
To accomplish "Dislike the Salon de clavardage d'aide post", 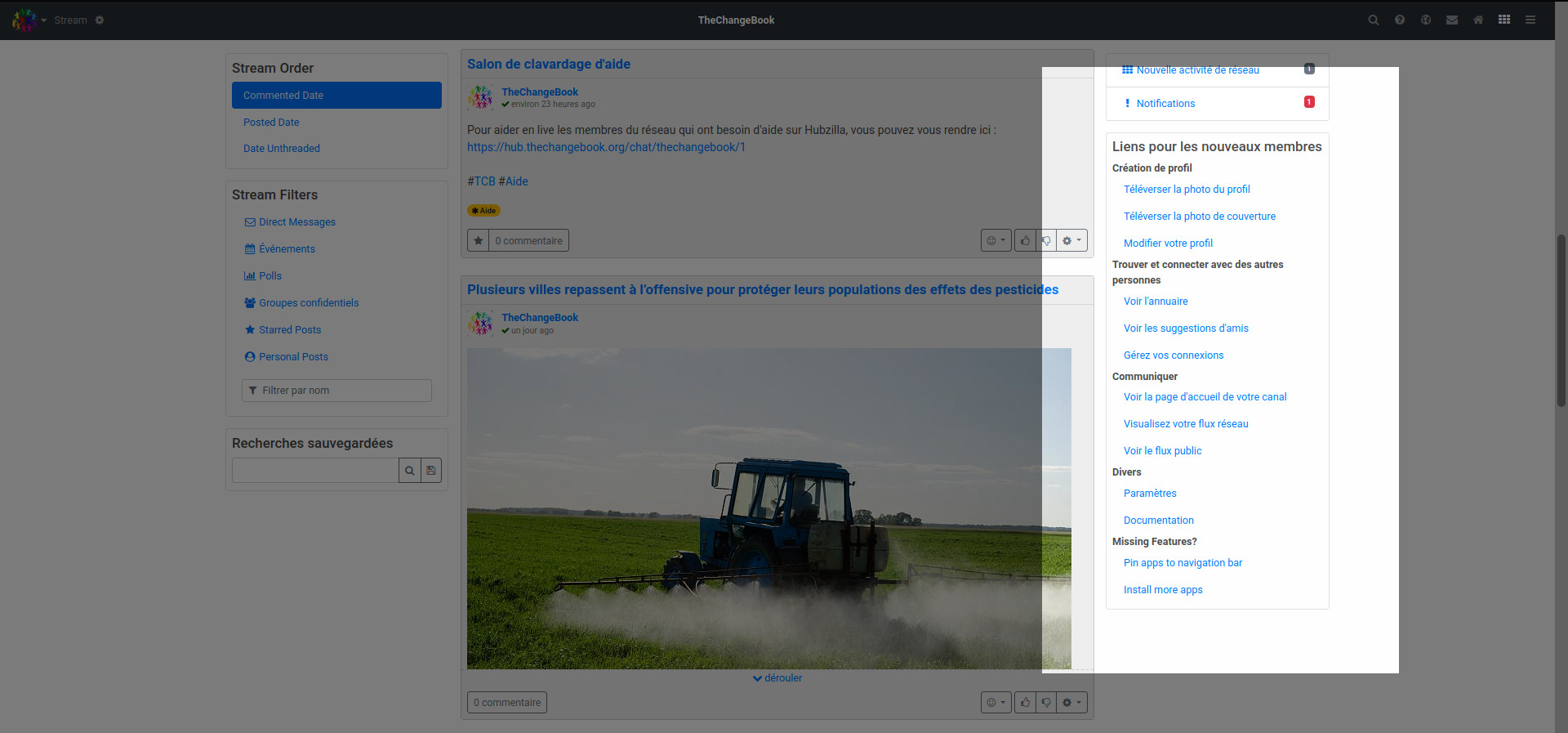I will 1046,241.
